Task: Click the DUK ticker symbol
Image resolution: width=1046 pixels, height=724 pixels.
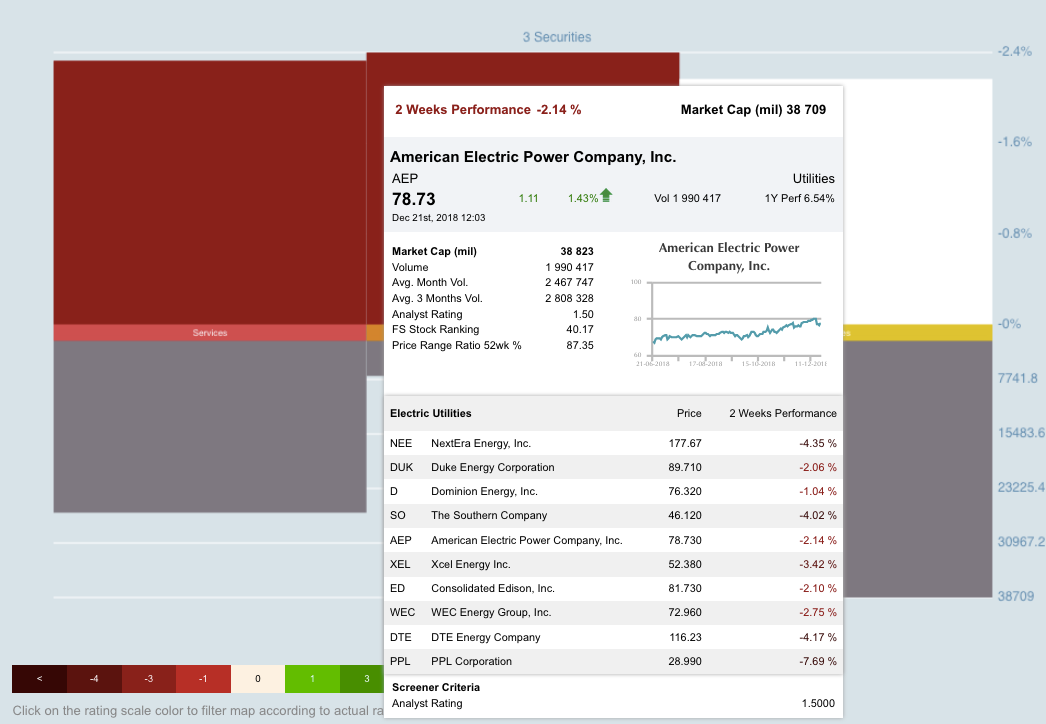Action: coord(402,467)
